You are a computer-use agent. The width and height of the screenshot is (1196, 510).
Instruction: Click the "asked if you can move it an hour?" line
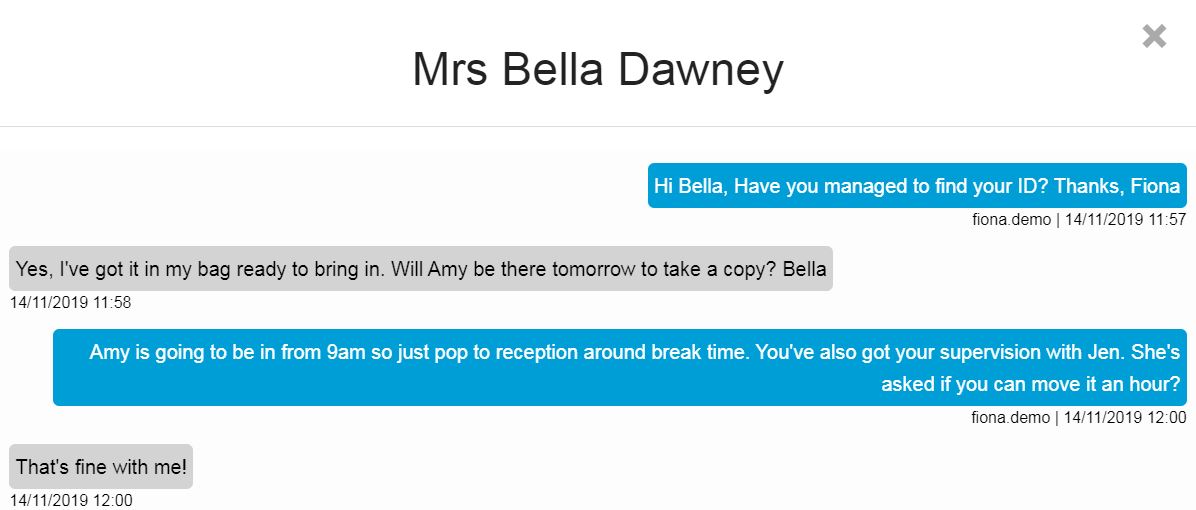coord(1030,385)
